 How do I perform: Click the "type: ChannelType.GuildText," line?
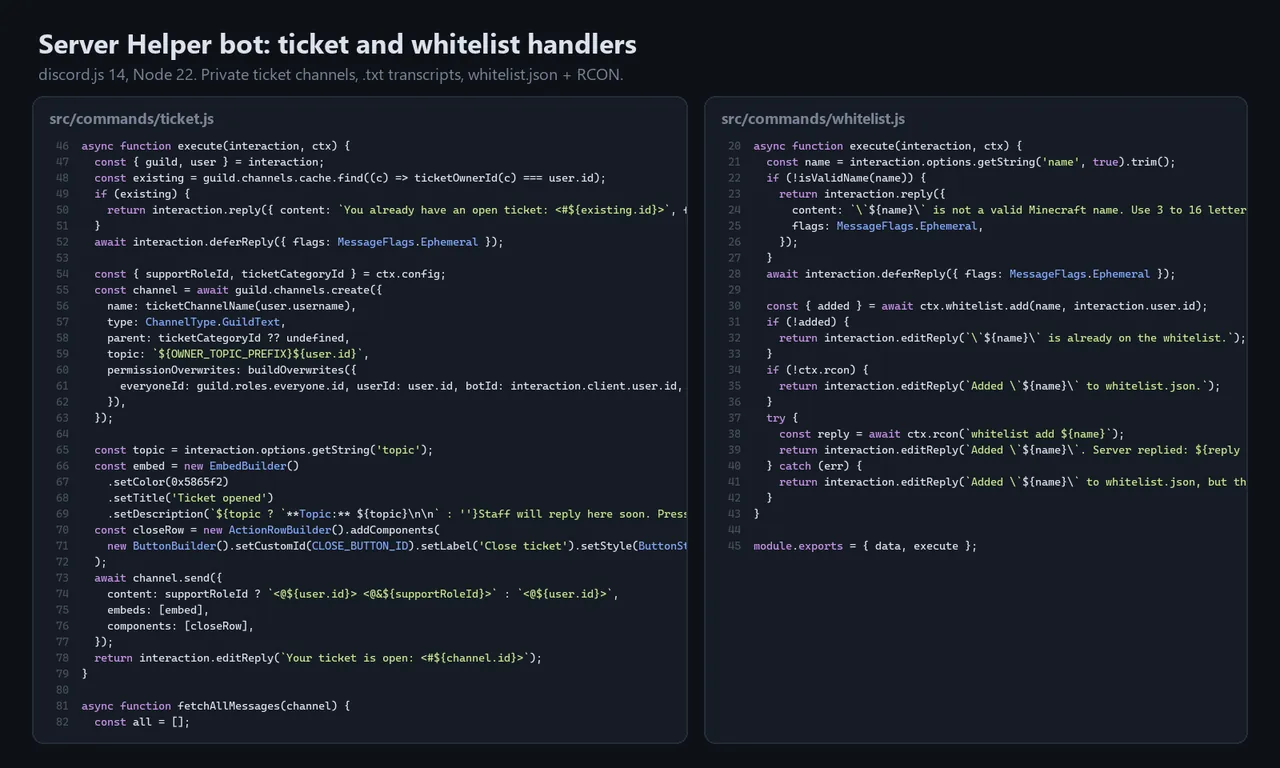(196, 322)
